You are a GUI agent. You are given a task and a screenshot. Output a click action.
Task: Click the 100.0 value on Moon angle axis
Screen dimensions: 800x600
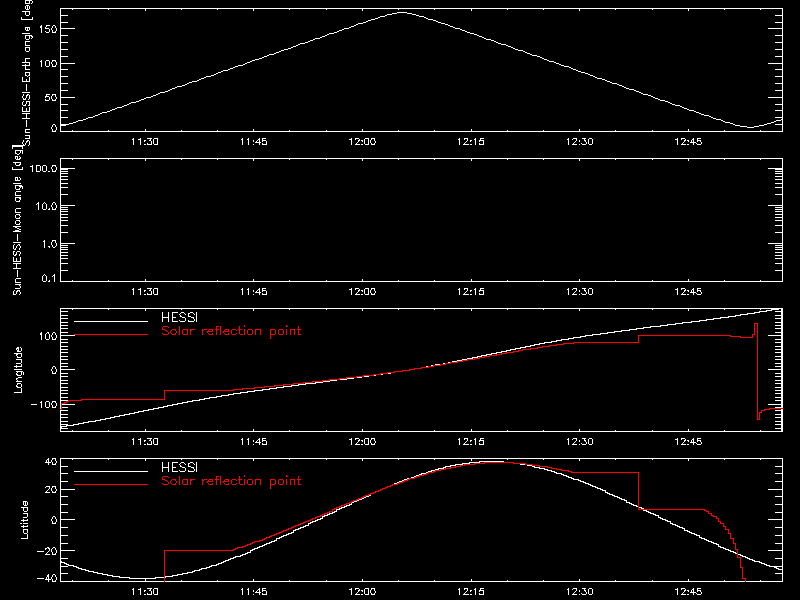pyautogui.click(x=43, y=169)
